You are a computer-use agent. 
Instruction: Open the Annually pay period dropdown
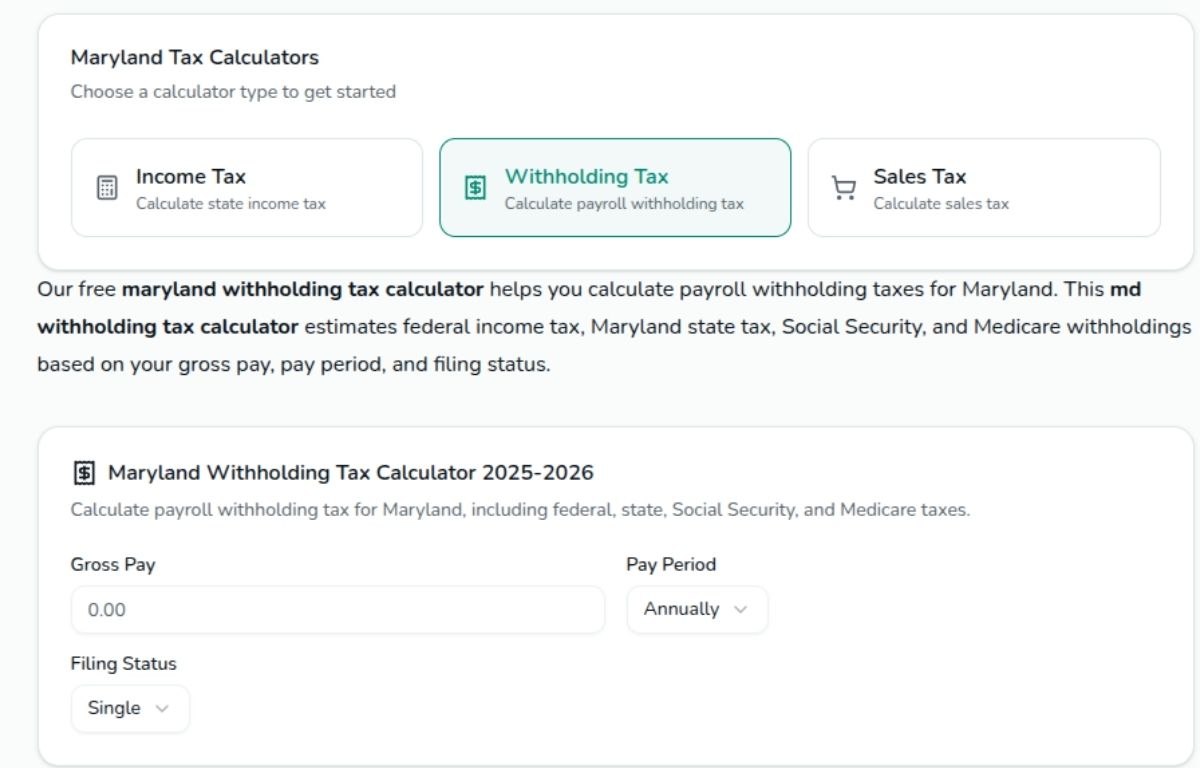coord(697,609)
